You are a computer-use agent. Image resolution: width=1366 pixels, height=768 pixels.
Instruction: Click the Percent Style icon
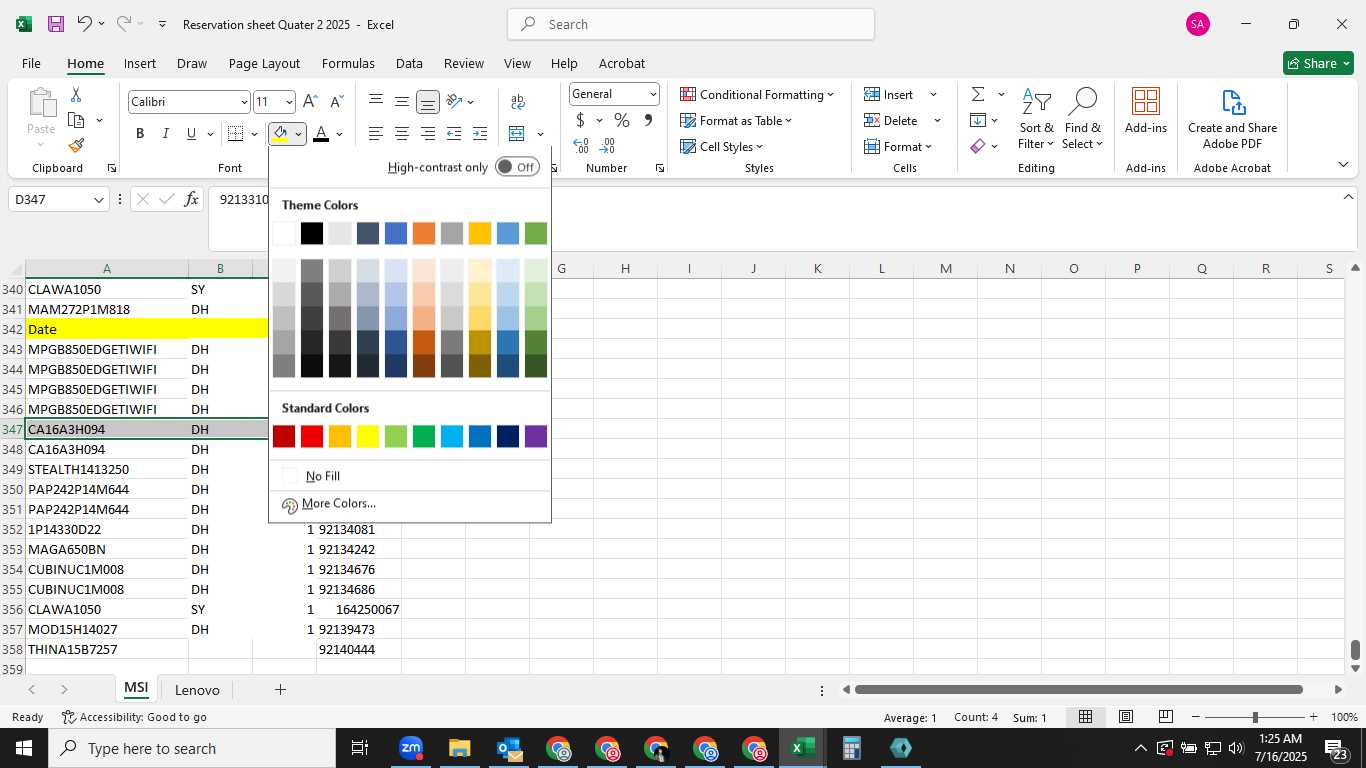pyautogui.click(x=622, y=121)
